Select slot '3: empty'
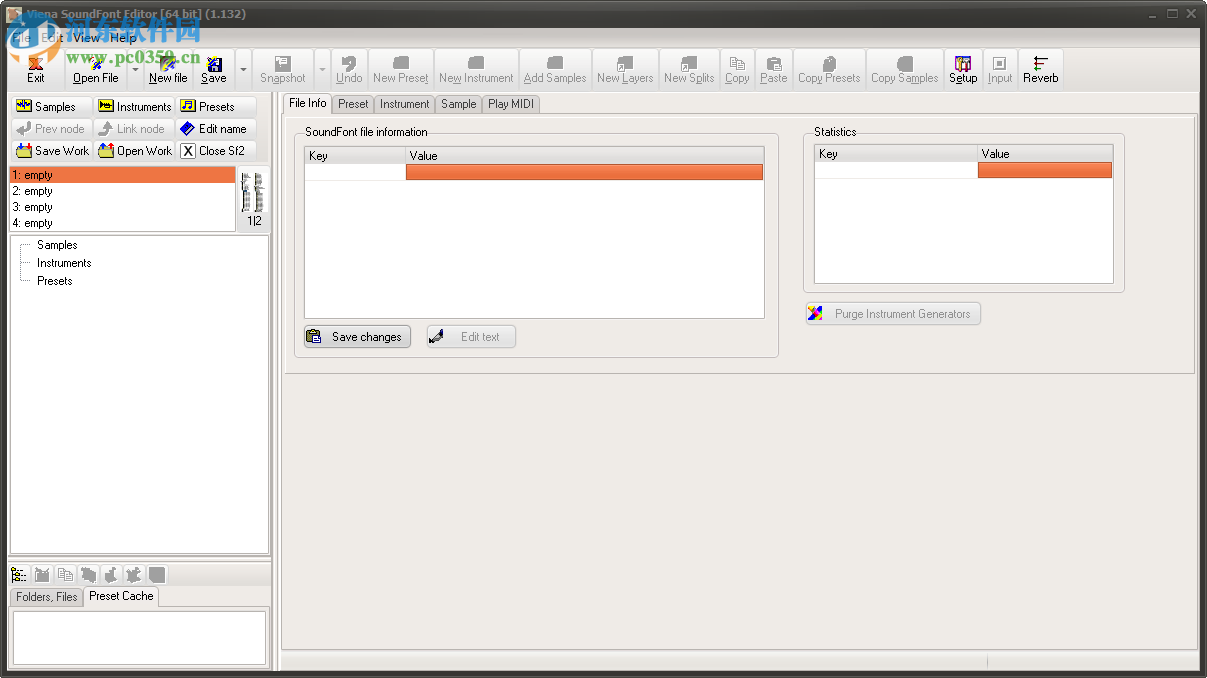 coord(122,207)
